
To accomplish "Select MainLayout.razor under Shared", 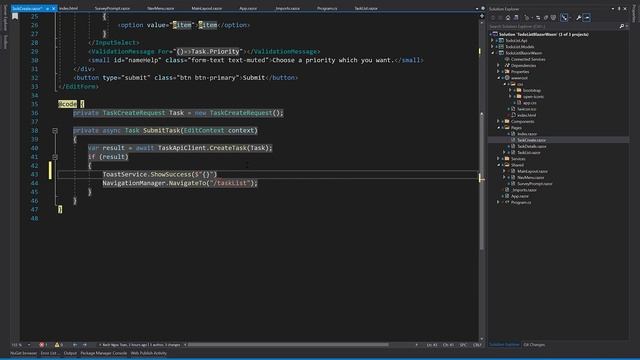I will point(532,171).
